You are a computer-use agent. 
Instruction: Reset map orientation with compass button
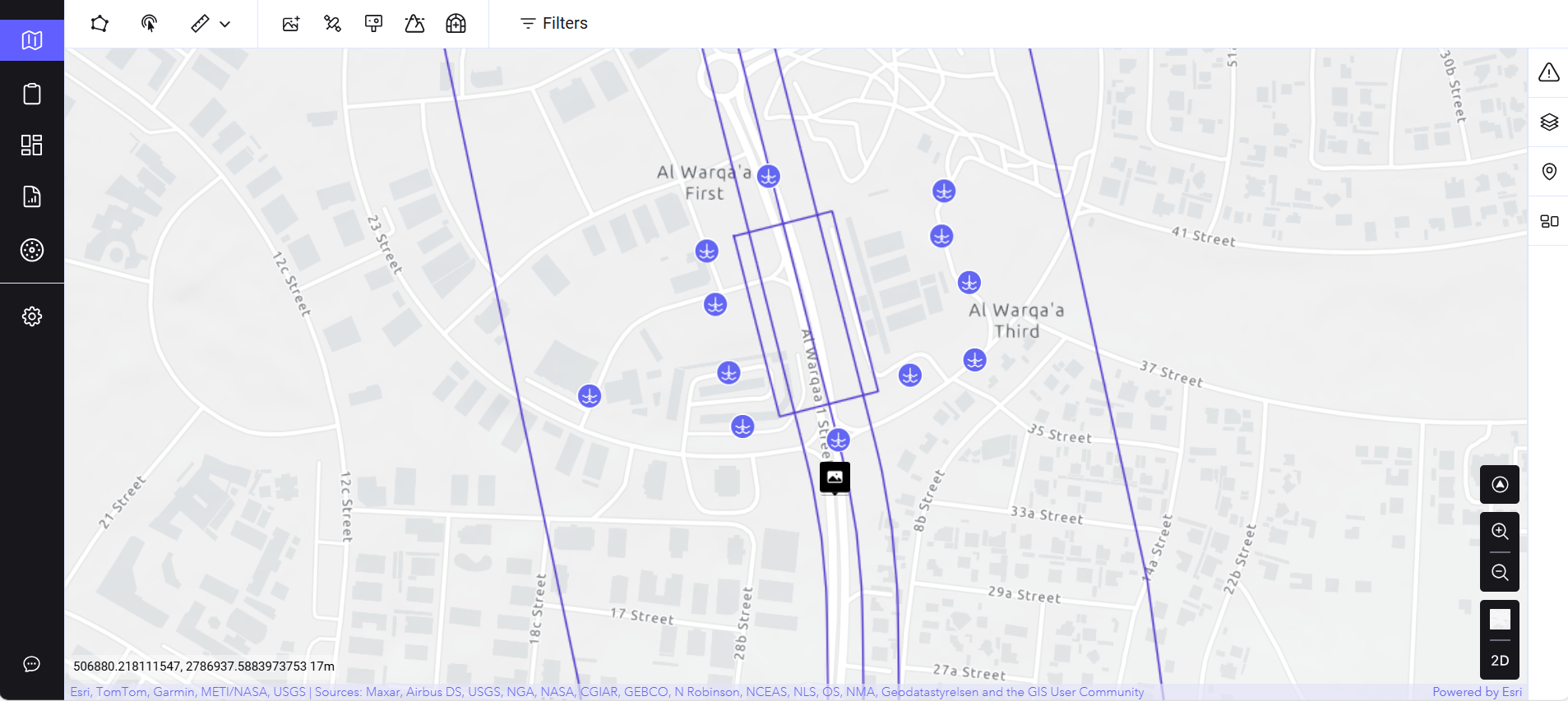(1500, 485)
